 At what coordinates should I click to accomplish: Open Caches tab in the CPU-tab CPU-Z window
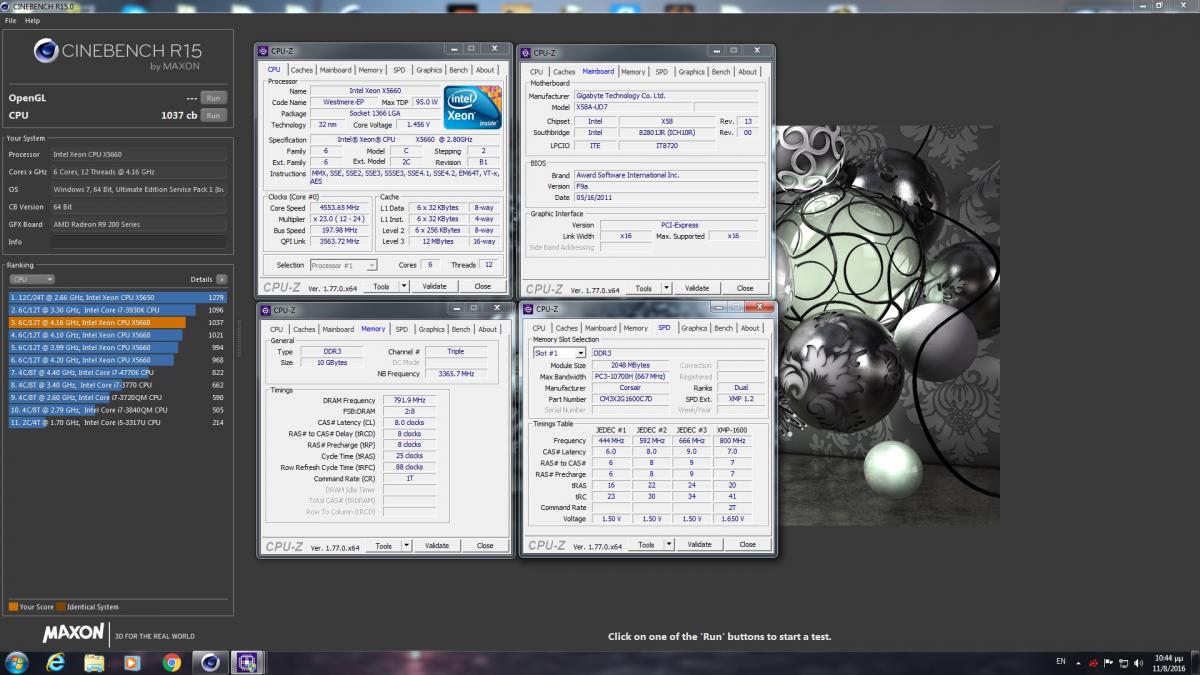point(301,70)
